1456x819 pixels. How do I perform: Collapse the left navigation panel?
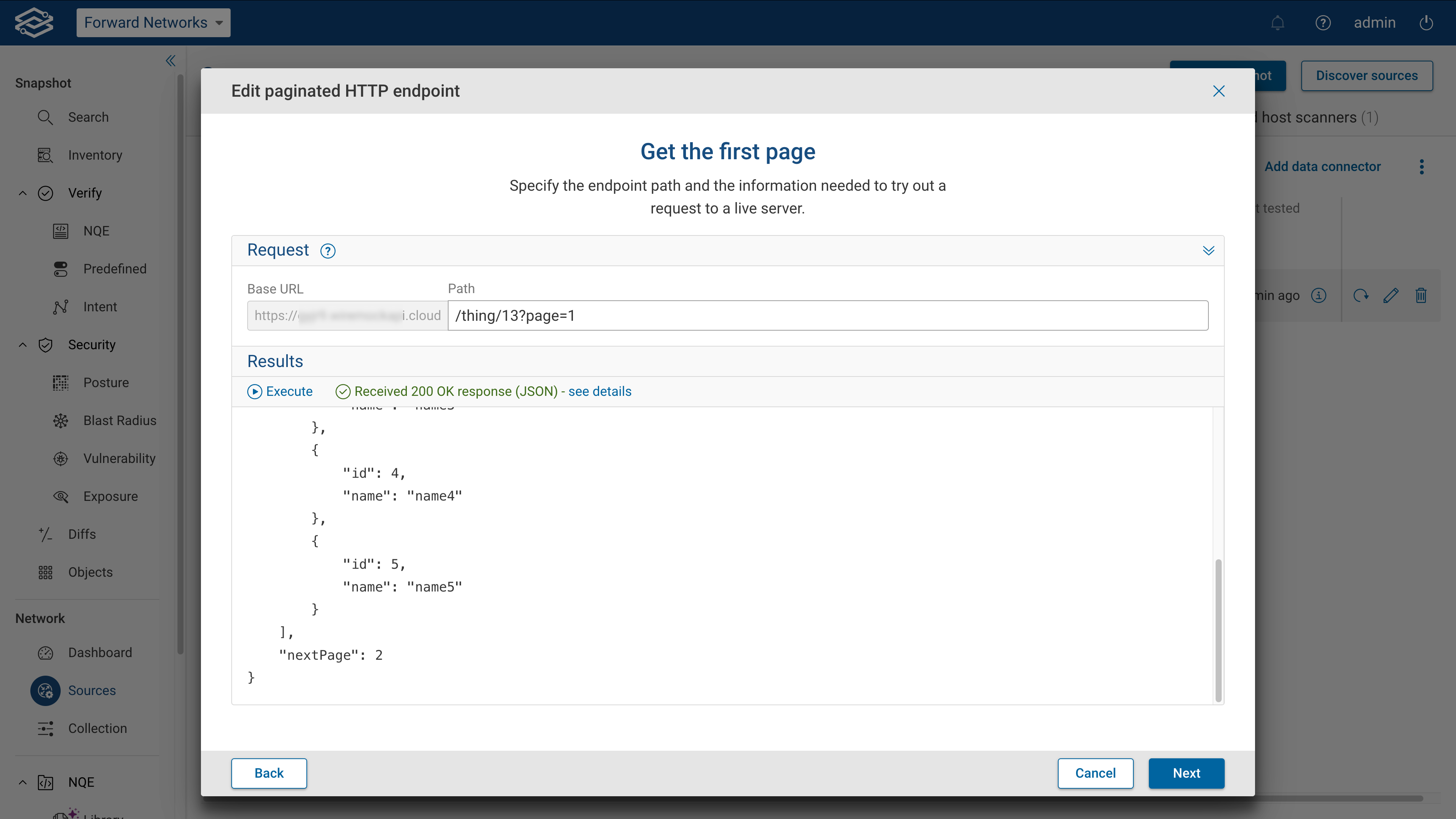click(x=170, y=61)
